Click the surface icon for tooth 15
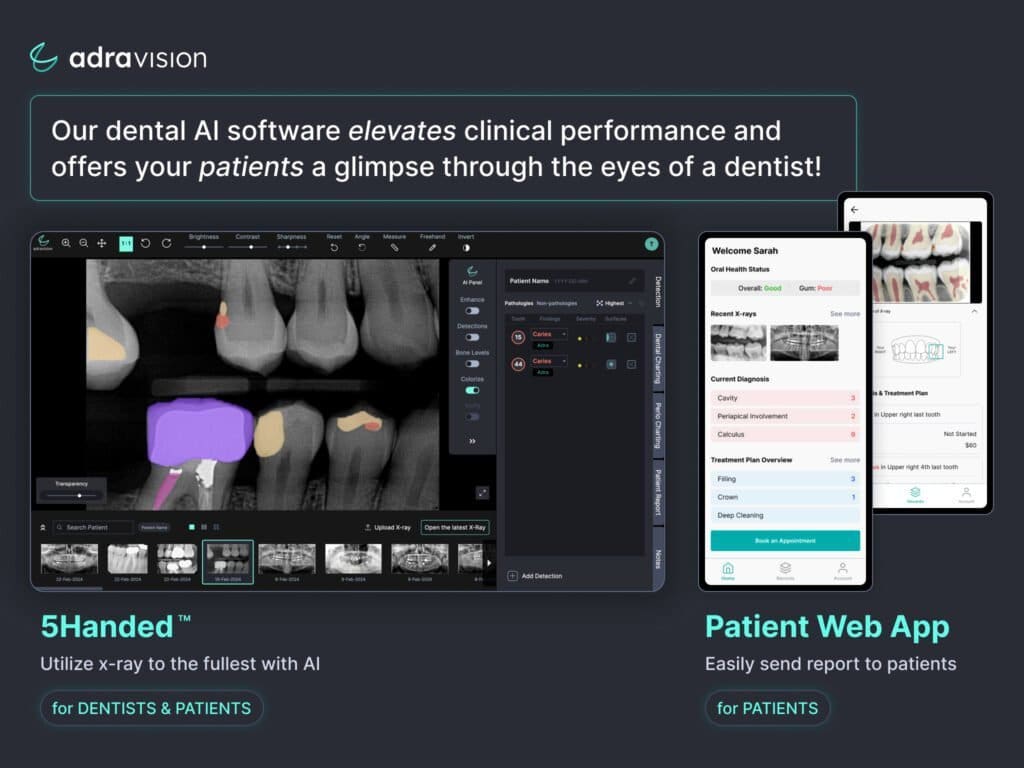 tap(611, 338)
